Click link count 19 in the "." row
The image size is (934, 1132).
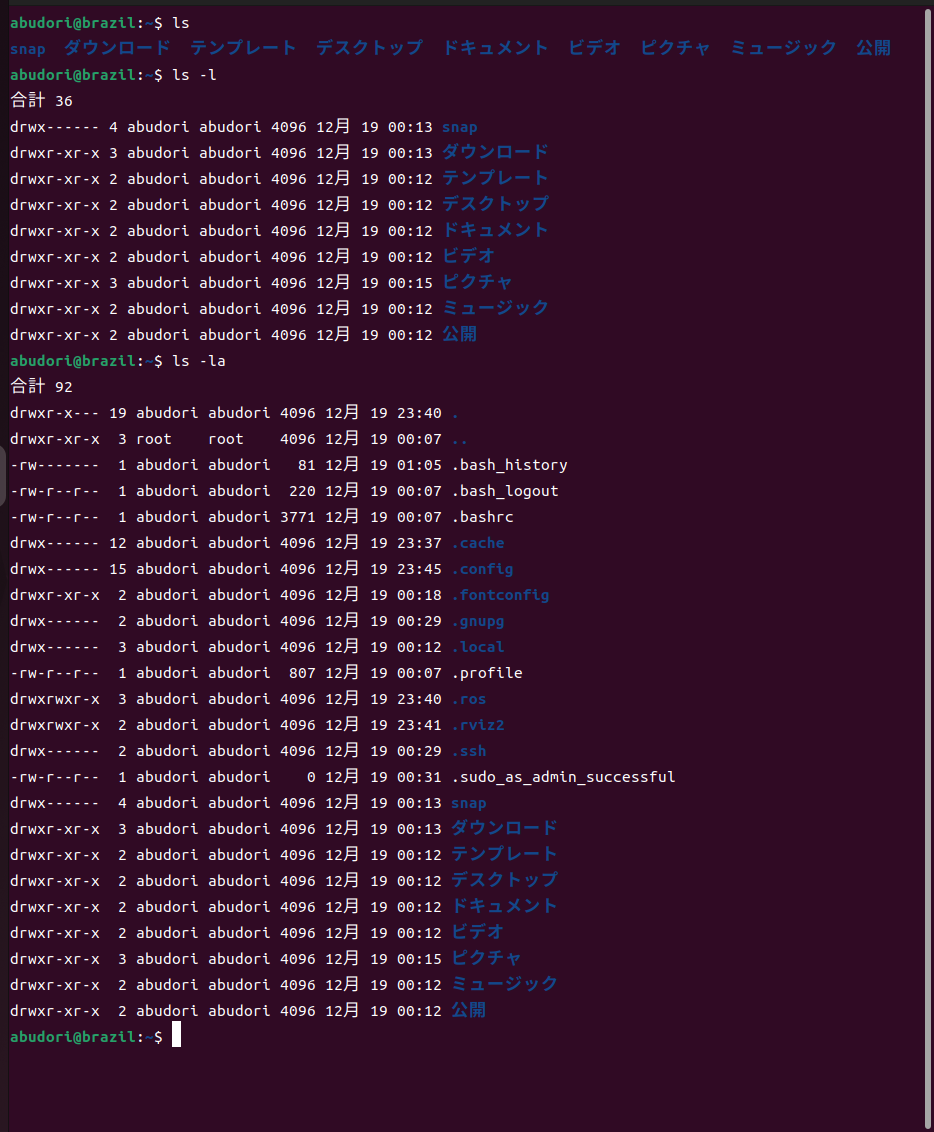[118, 413]
